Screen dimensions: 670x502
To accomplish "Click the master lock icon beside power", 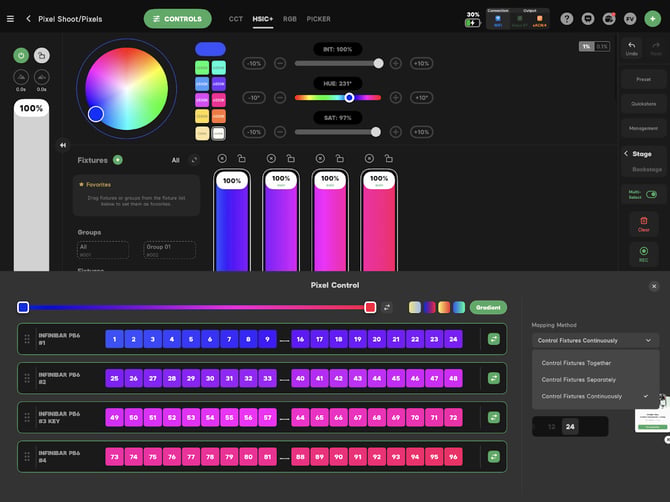I will (x=41, y=55).
